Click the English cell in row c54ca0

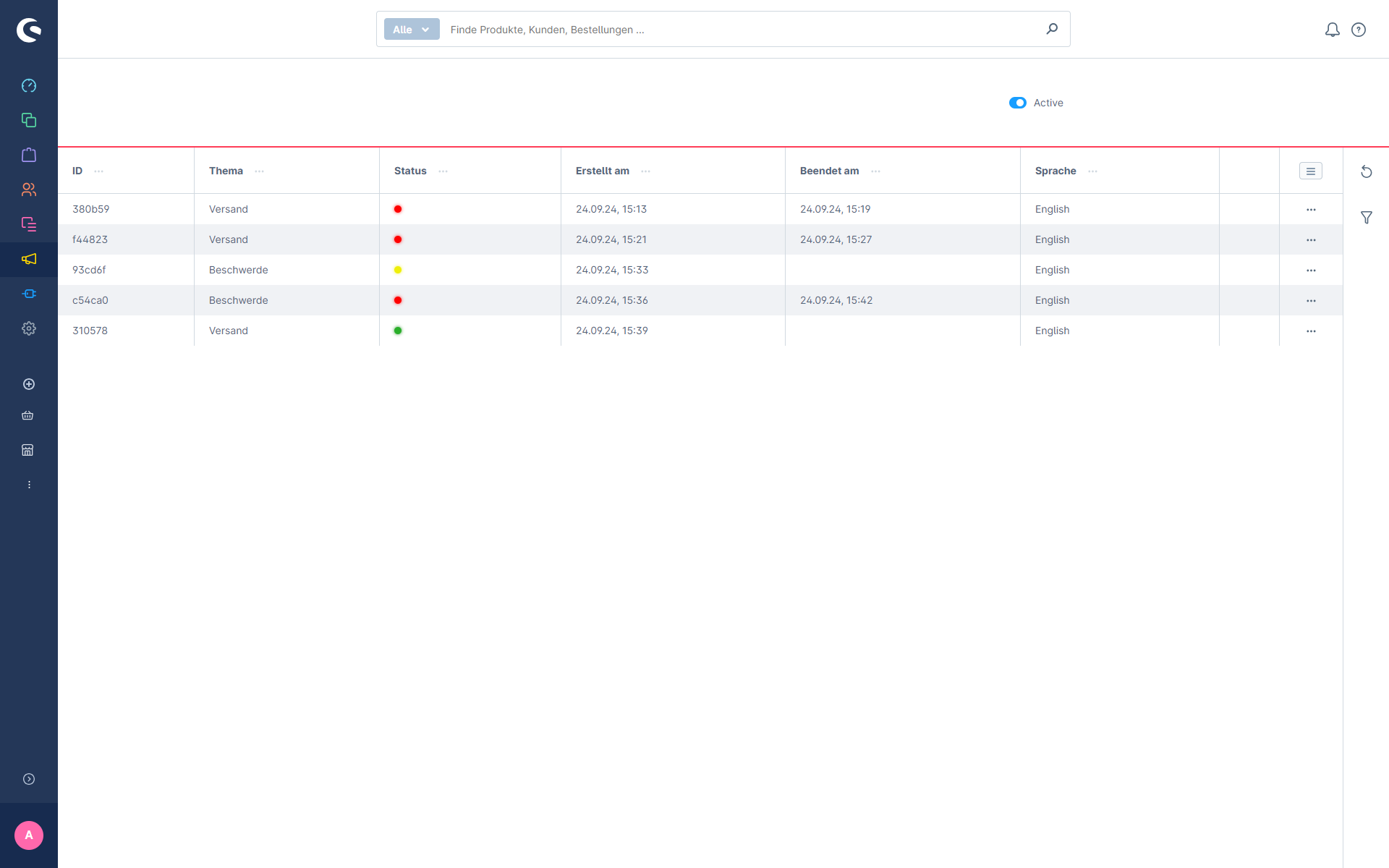coord(1052,300)
